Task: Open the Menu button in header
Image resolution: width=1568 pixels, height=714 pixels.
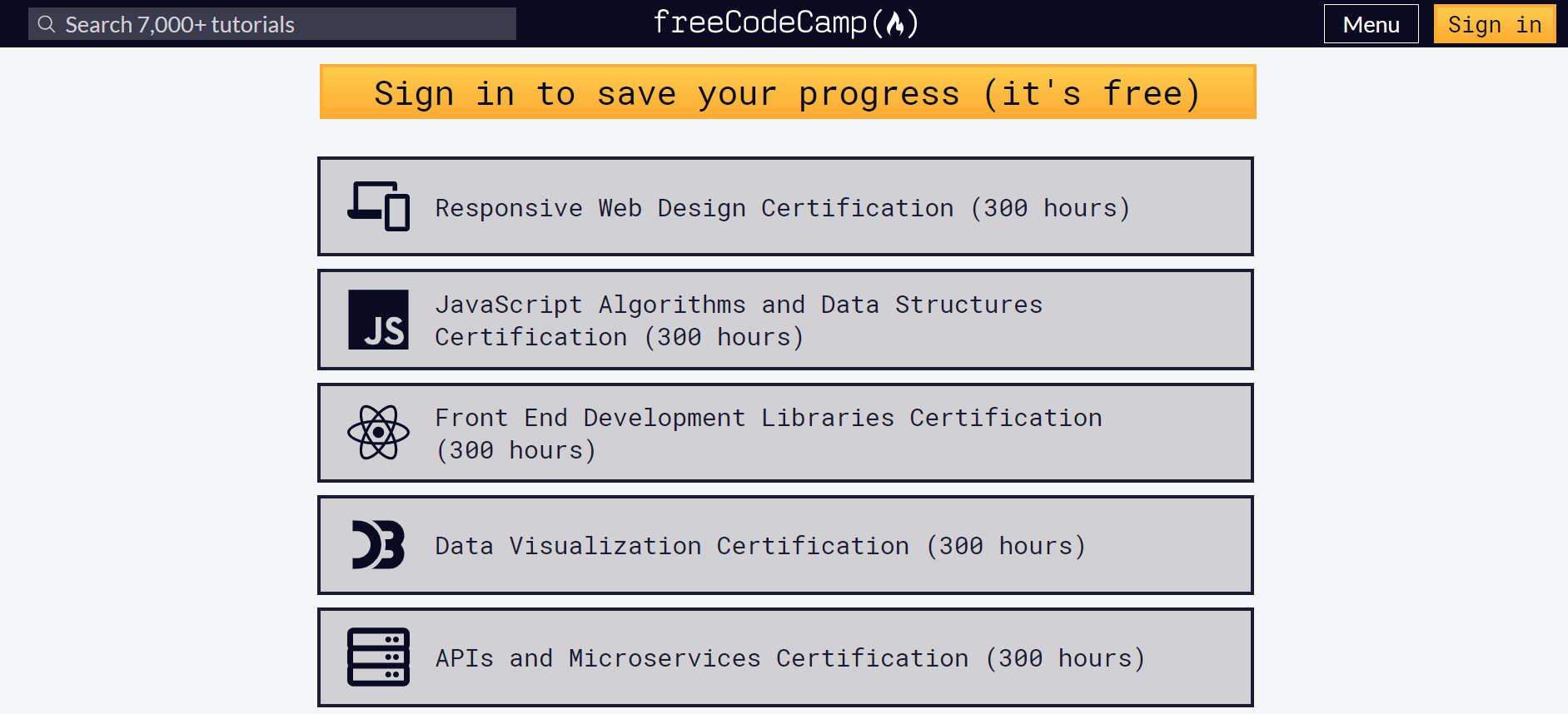Action: tap(1371, 24)
